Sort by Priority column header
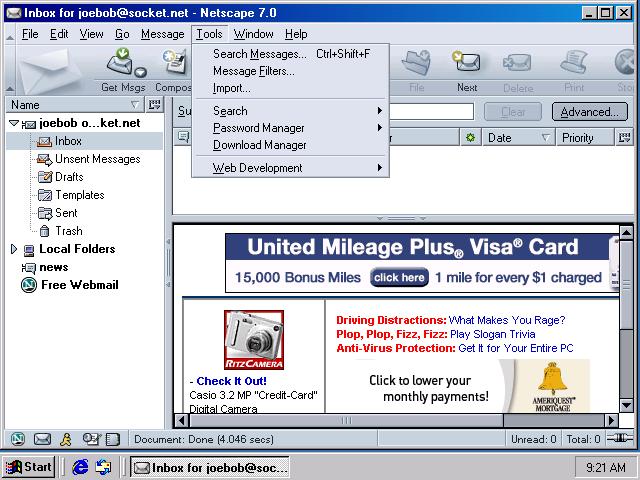Screen dimensions: 640x480 [x=585, y=138]
